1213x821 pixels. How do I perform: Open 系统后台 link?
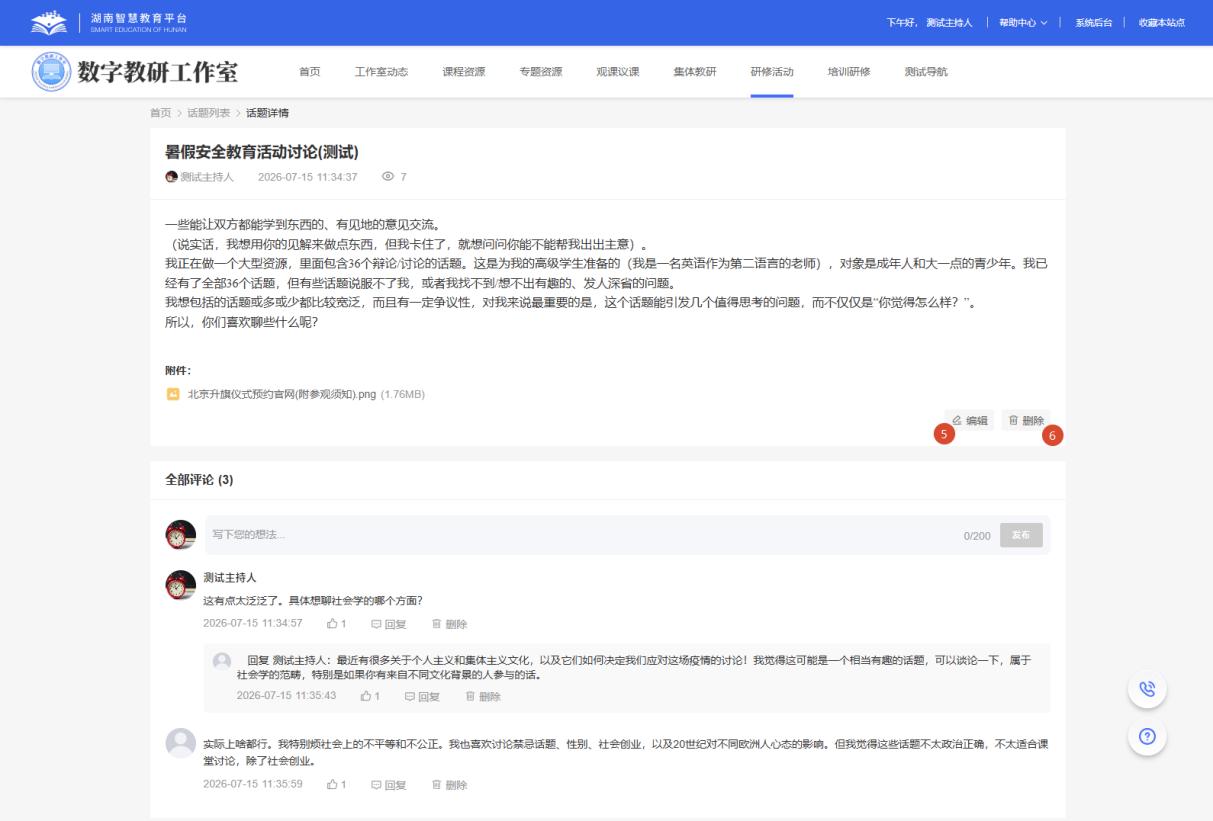coord(1095,22)
